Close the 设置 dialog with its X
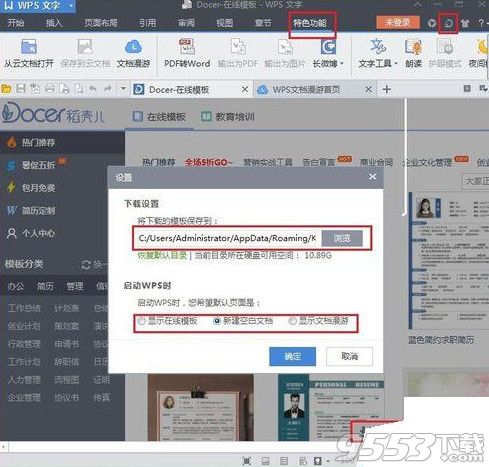The height and width of the screenshot is (467, 489). (373, 177)
